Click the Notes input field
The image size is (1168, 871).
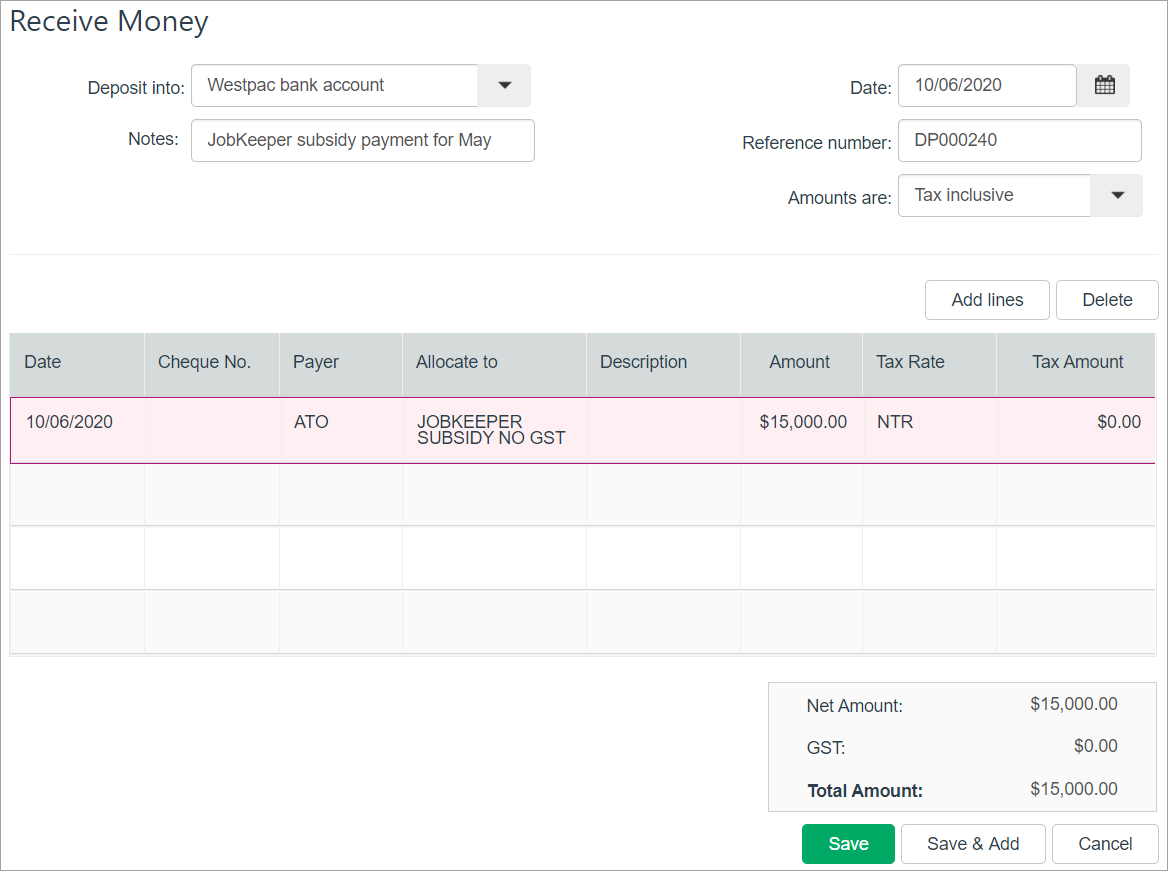362,141
